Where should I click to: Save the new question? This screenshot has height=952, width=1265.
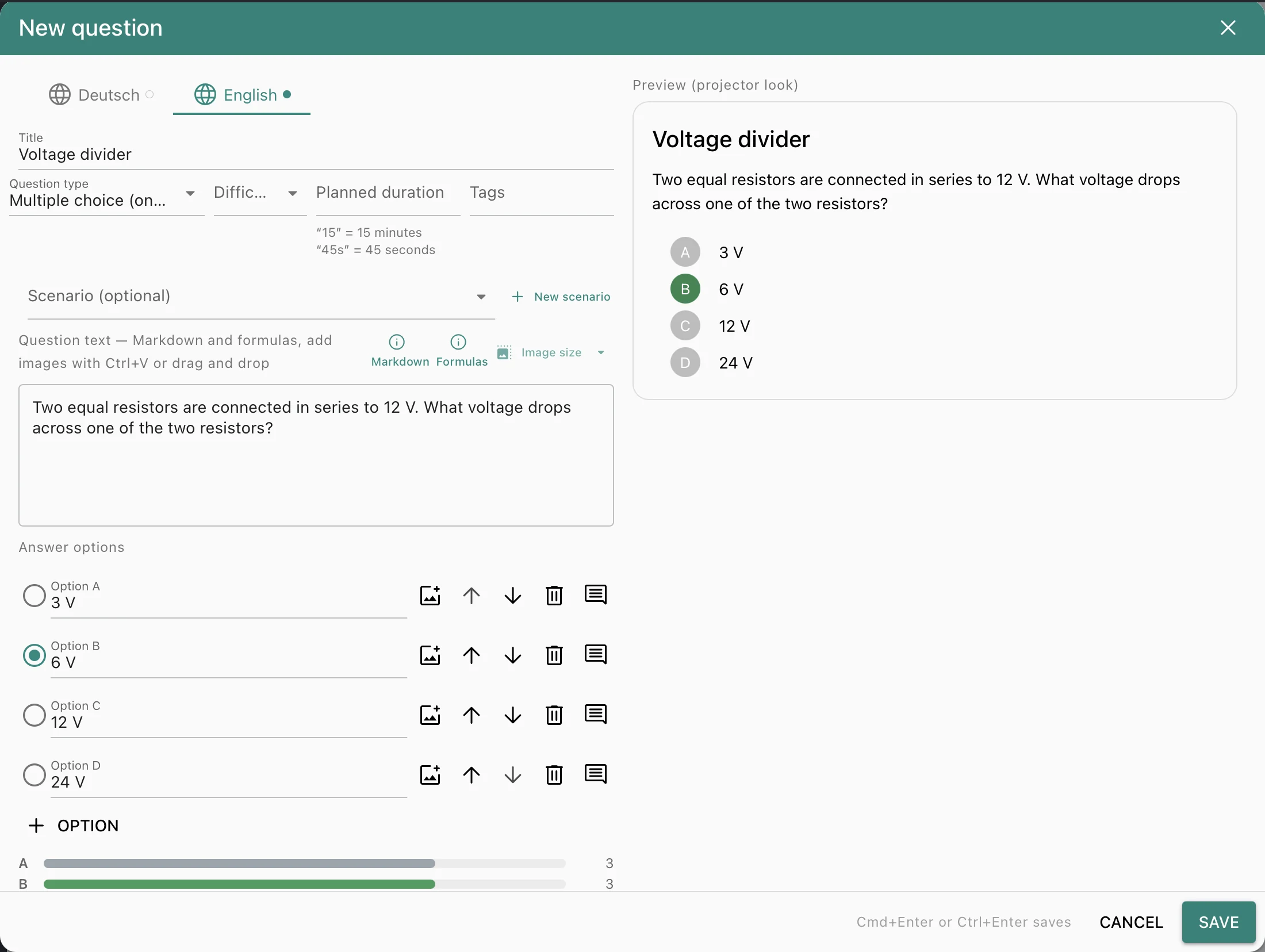click(x=1218, y=922)
